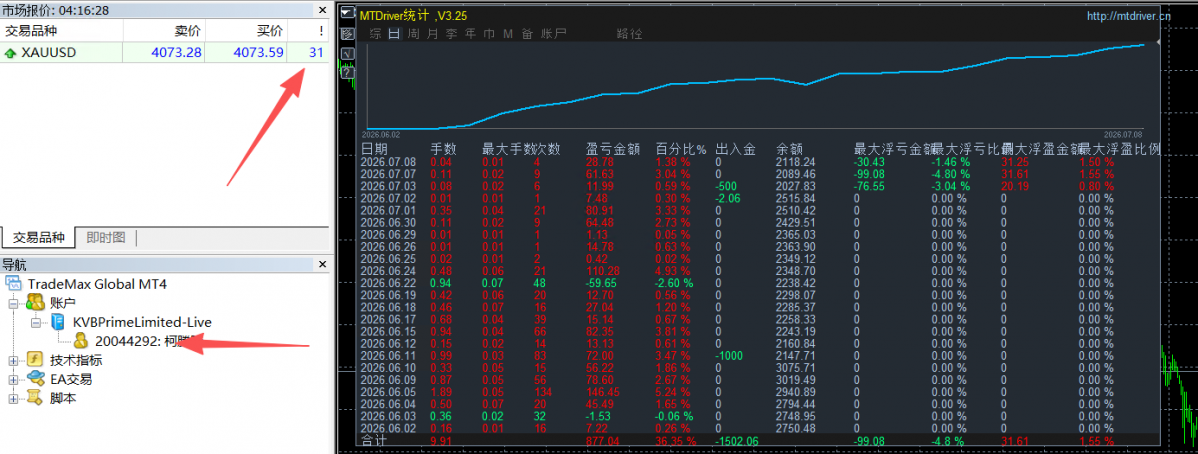
Task: Select the 周 weekly tab in MTDriver
Action: 413,34
